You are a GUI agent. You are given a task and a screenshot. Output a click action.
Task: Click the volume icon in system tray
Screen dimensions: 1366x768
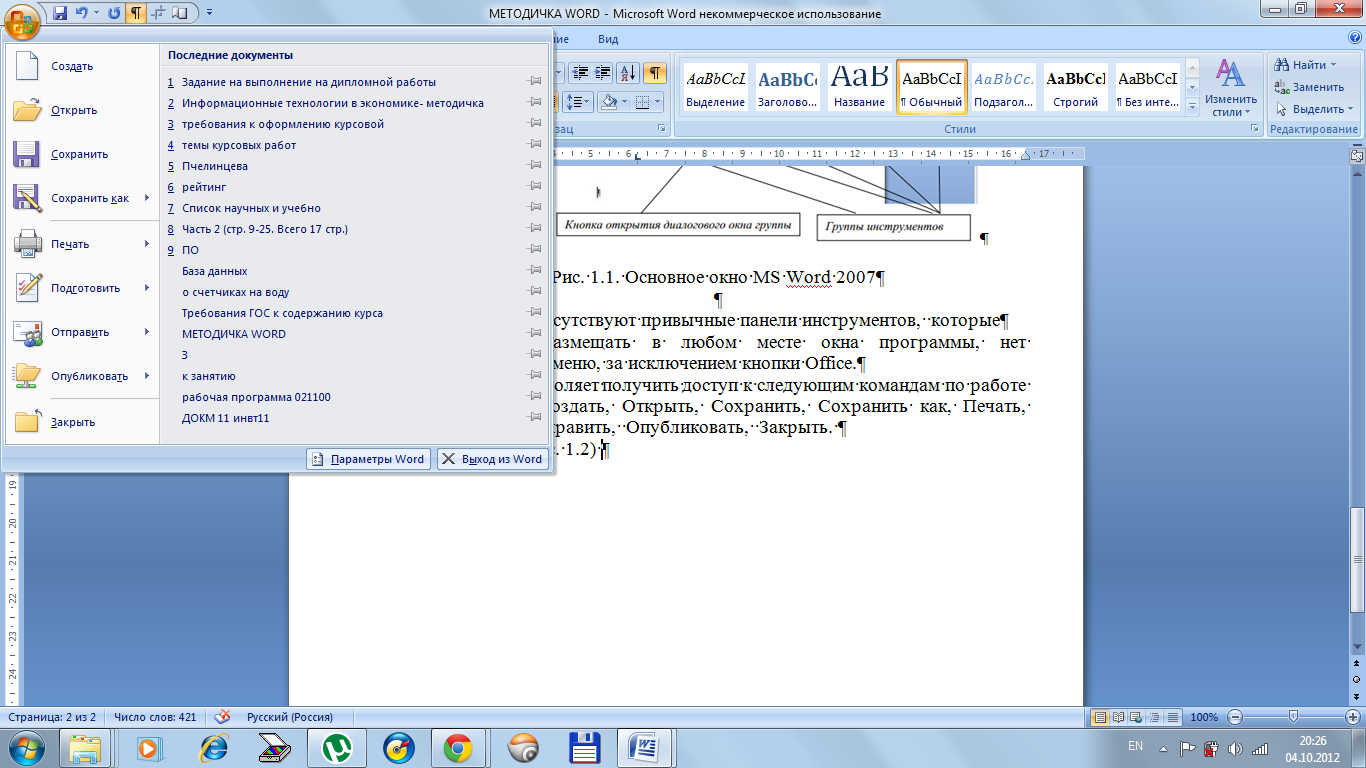(1234, 747)
